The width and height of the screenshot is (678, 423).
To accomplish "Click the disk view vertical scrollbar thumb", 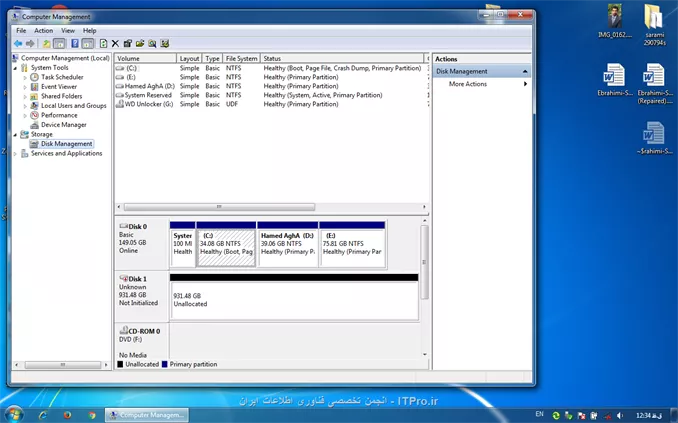I will pyautogui.click(x=425, y=262).
